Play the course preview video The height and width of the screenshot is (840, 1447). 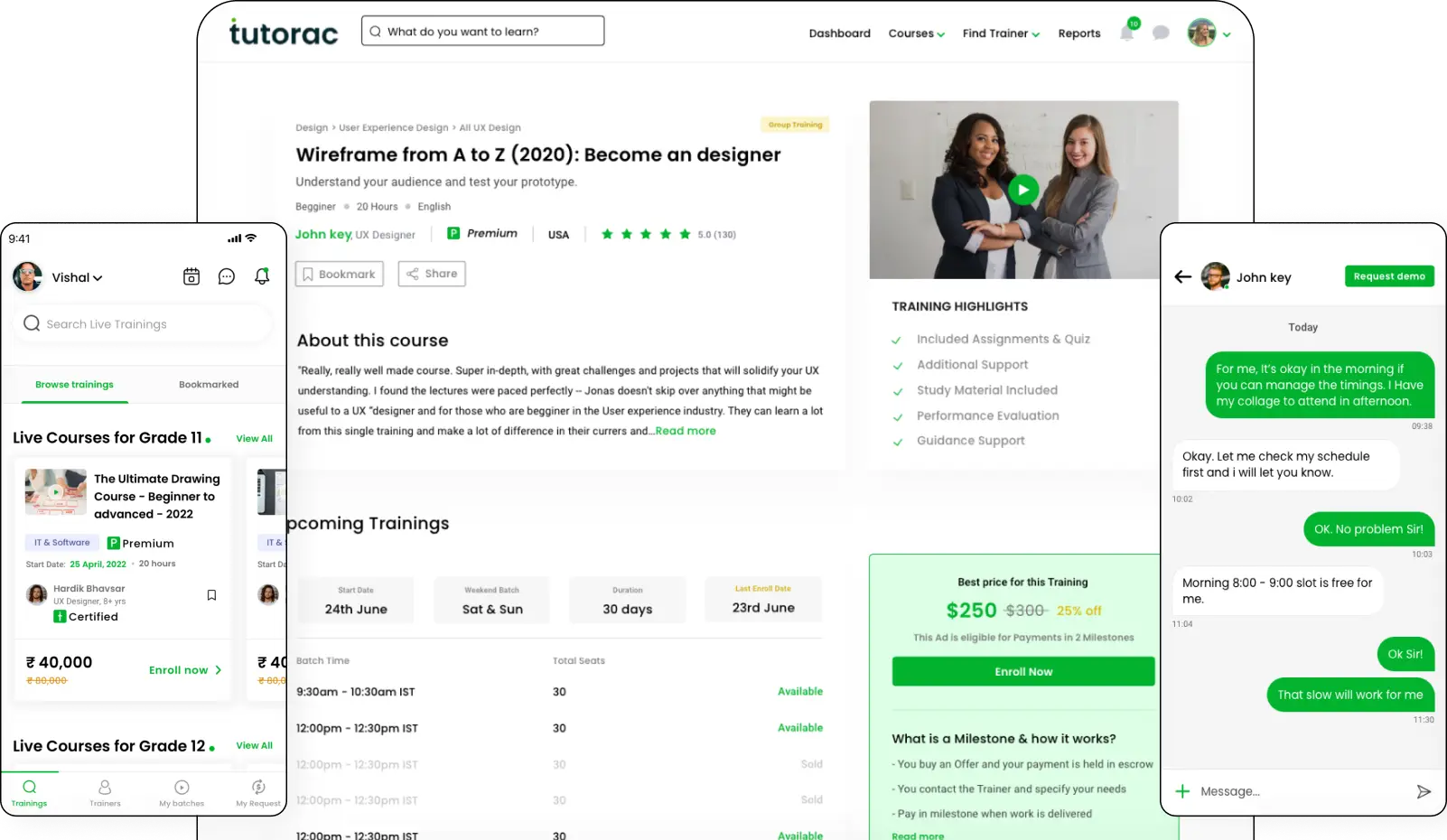[x=1022, y=190]
